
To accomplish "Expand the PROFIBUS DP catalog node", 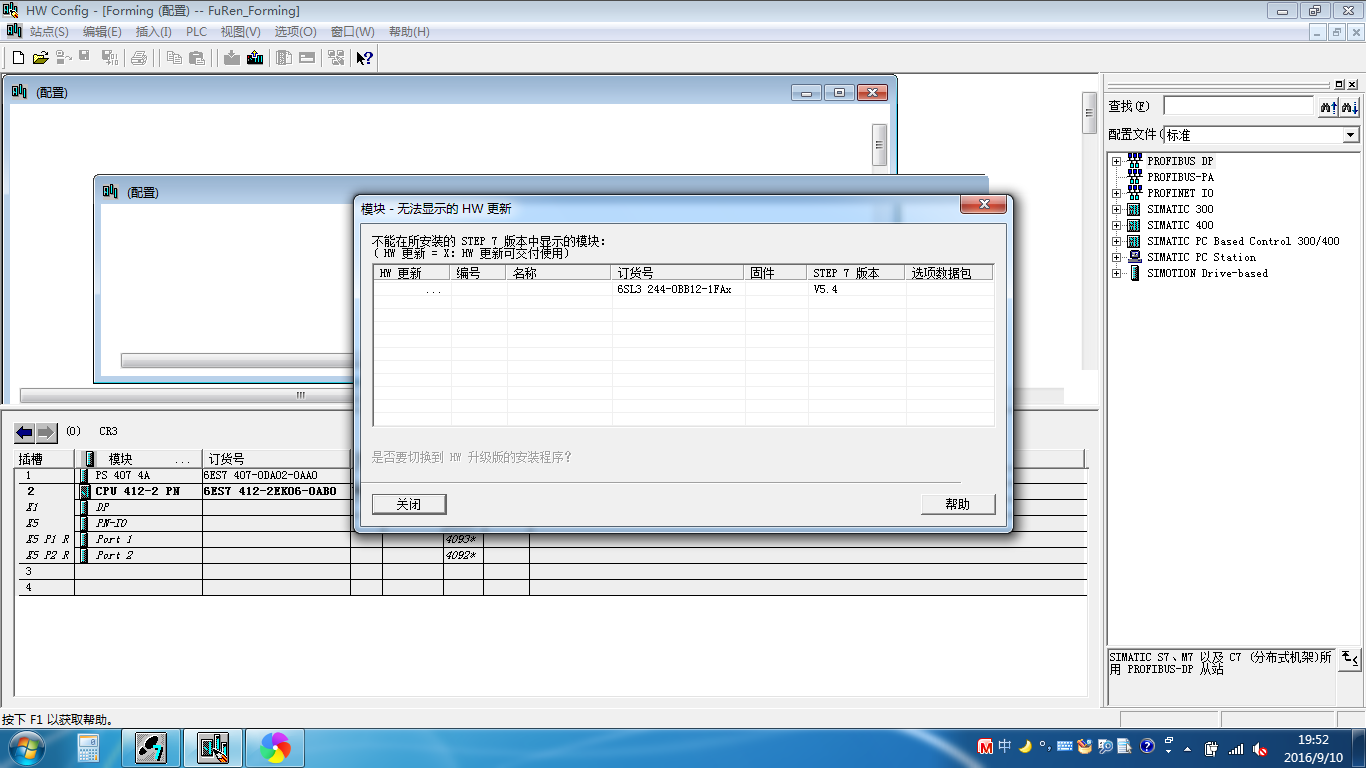I will [1116, 161].
